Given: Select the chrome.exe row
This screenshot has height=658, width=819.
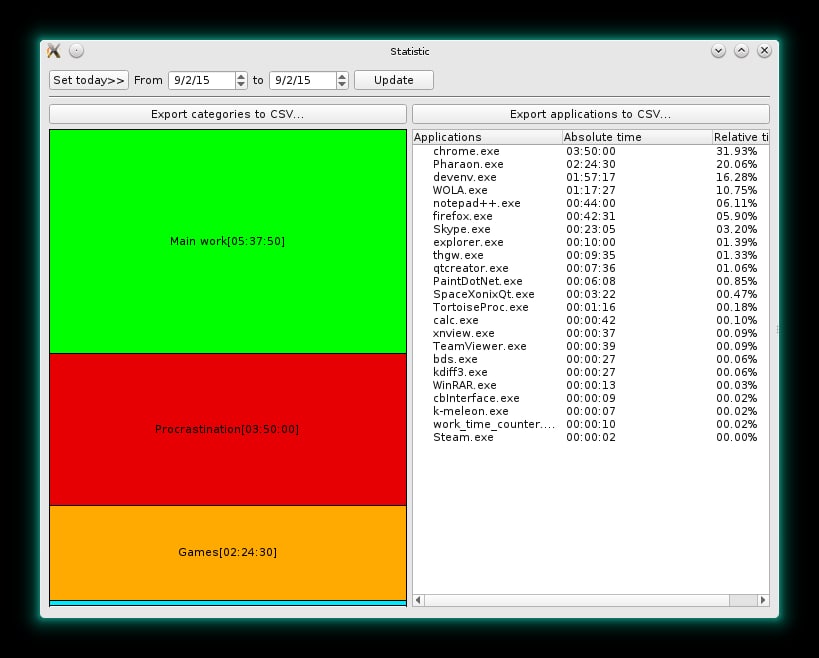Looking at the screenshot, I should coord(591,151).
